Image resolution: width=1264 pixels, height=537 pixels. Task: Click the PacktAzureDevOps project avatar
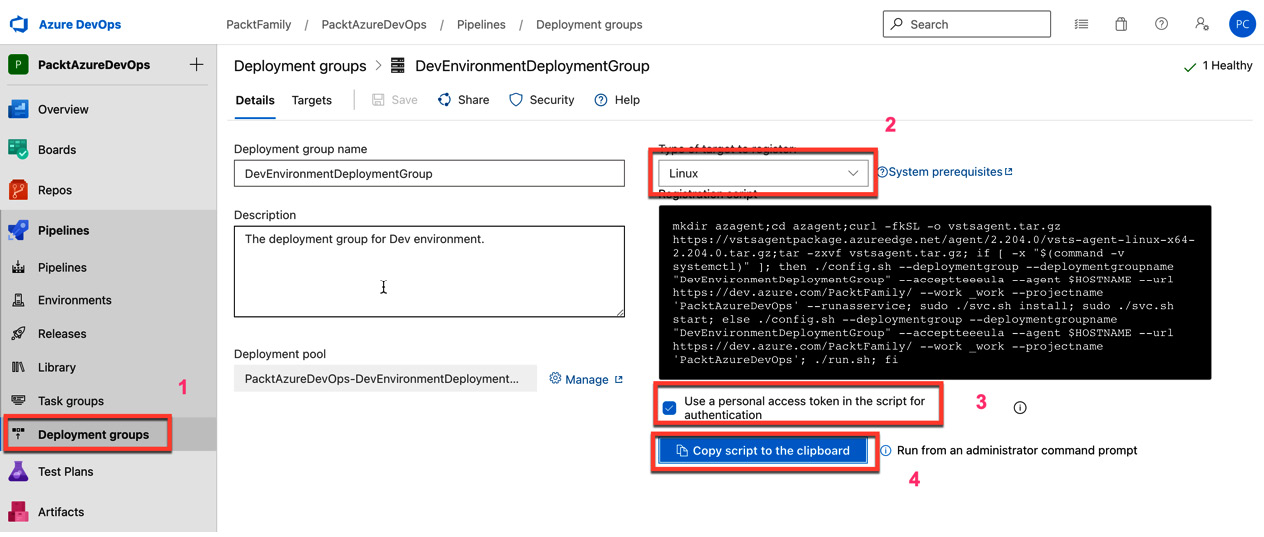18,65
